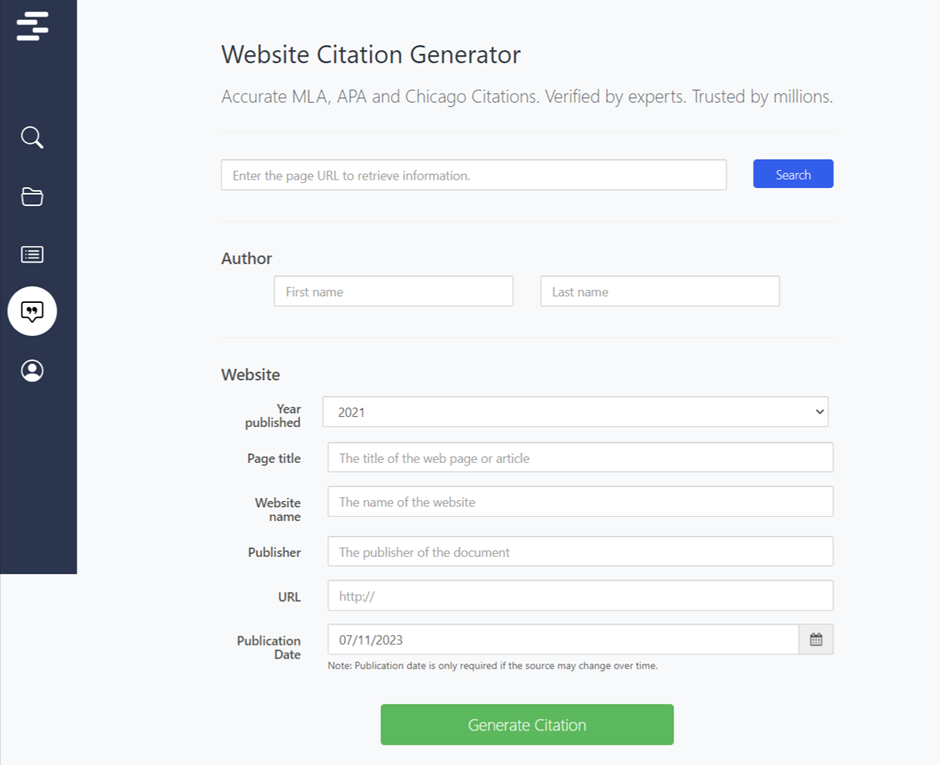Viewport: 940px width, 765px height.
Task: Click the http:// URL input field
Action: tap(580, 595)
